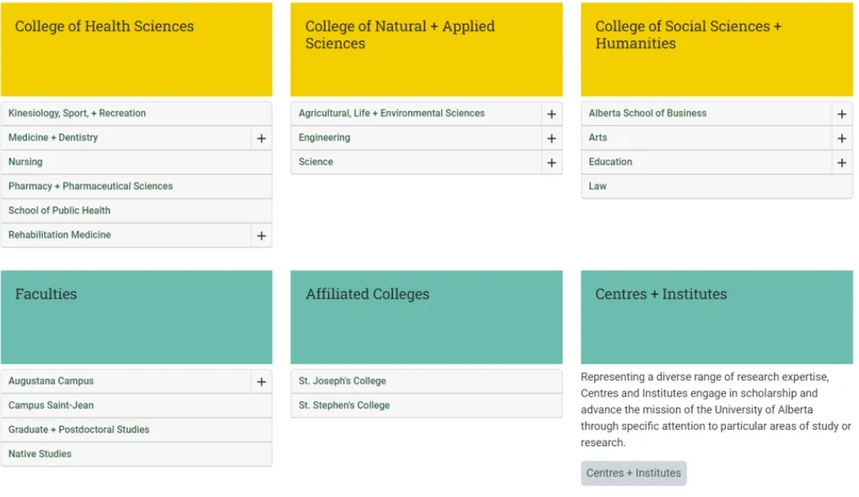Open St. Joseph's College link
Screen dimensions: 859x497
click(342, 381)
